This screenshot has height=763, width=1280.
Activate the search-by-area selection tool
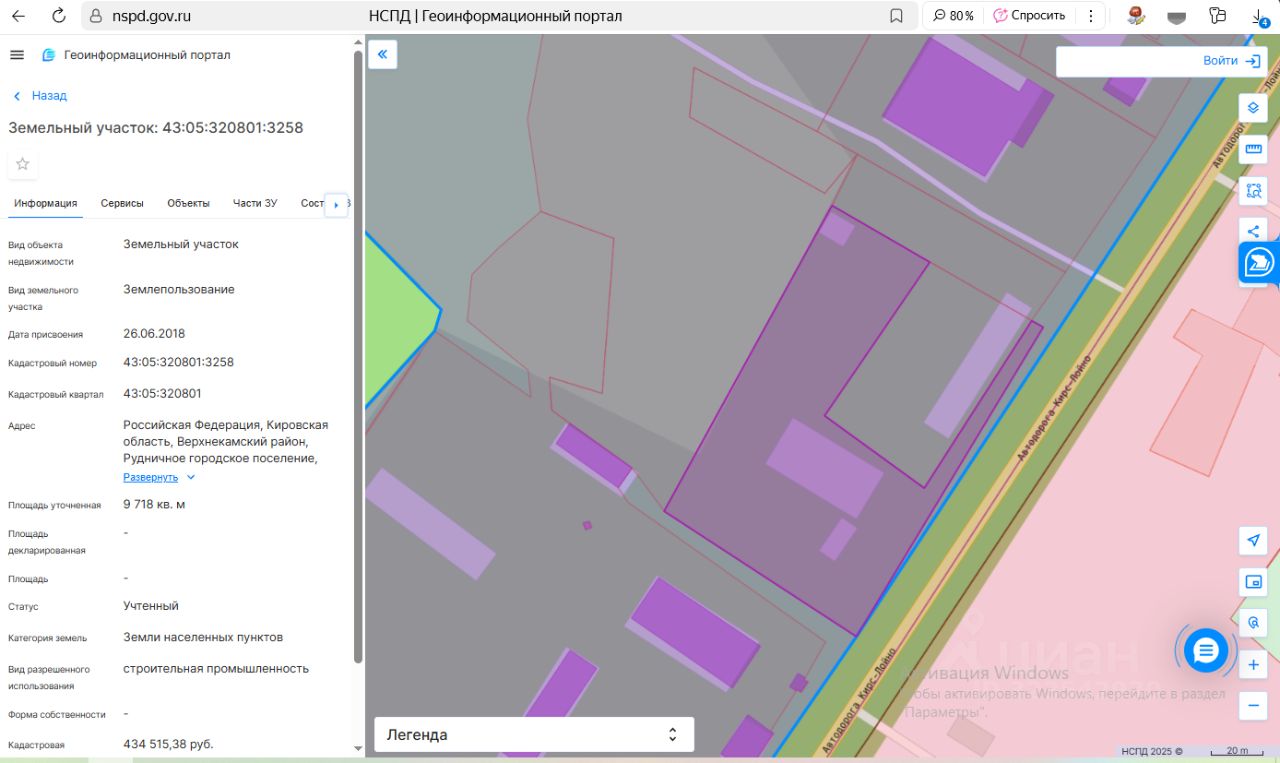[1253, 190]
